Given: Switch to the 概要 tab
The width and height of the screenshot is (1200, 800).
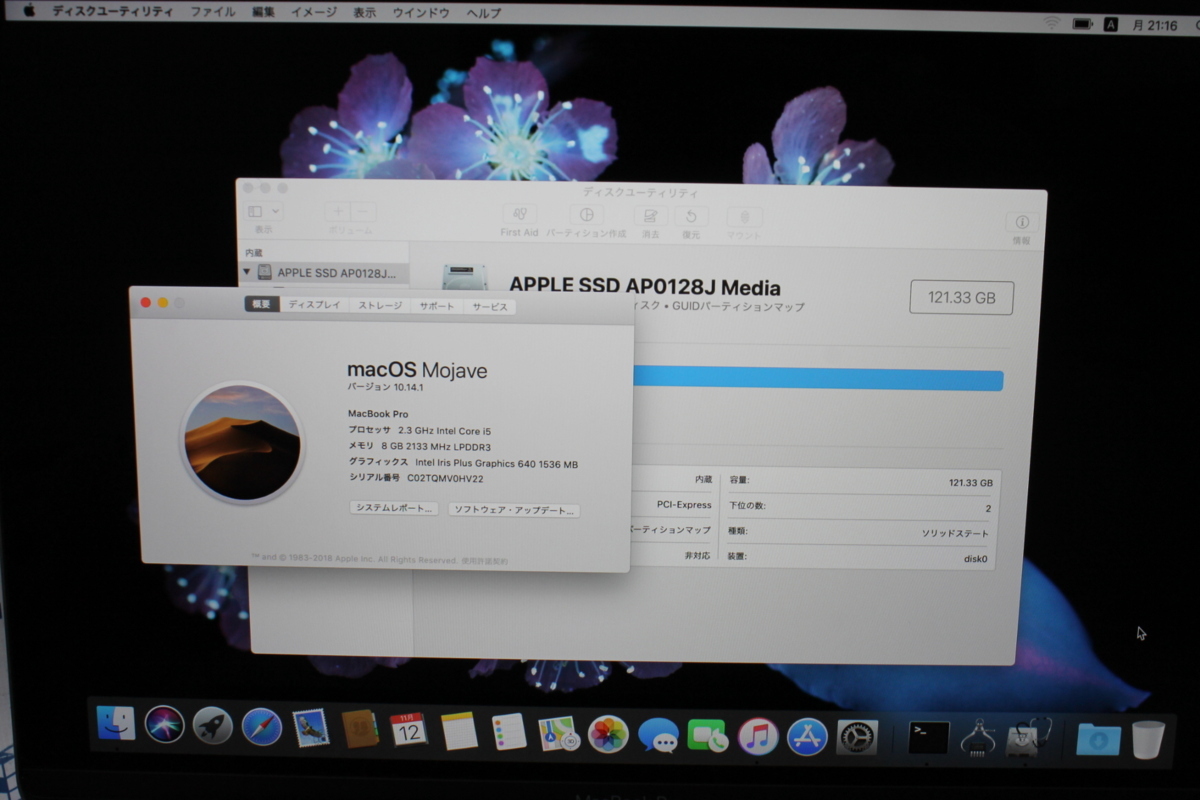Looking at the screenshot, I should pyautogui.click(x=262, y=305).
